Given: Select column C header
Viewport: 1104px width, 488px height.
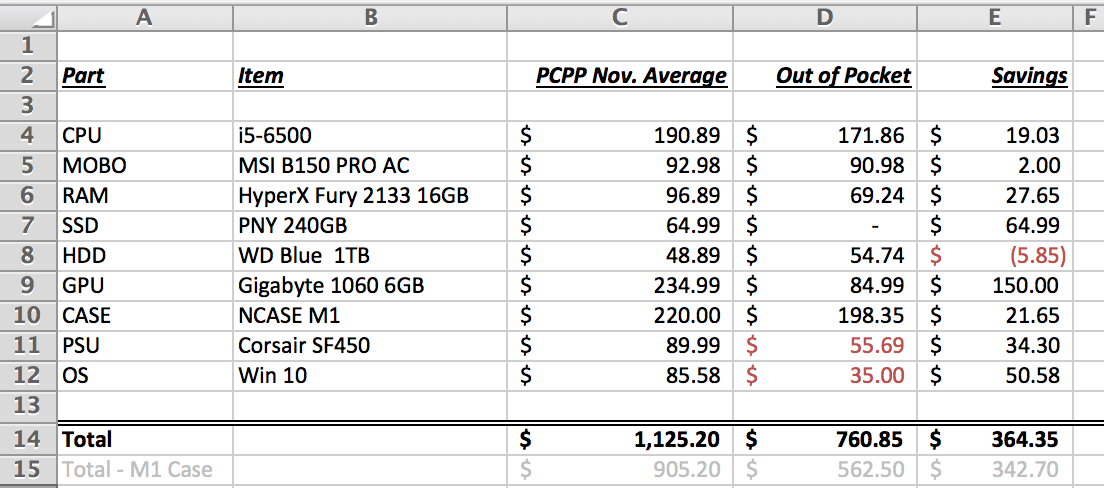Looking at the screenshot, I should [x=620, y=18].
